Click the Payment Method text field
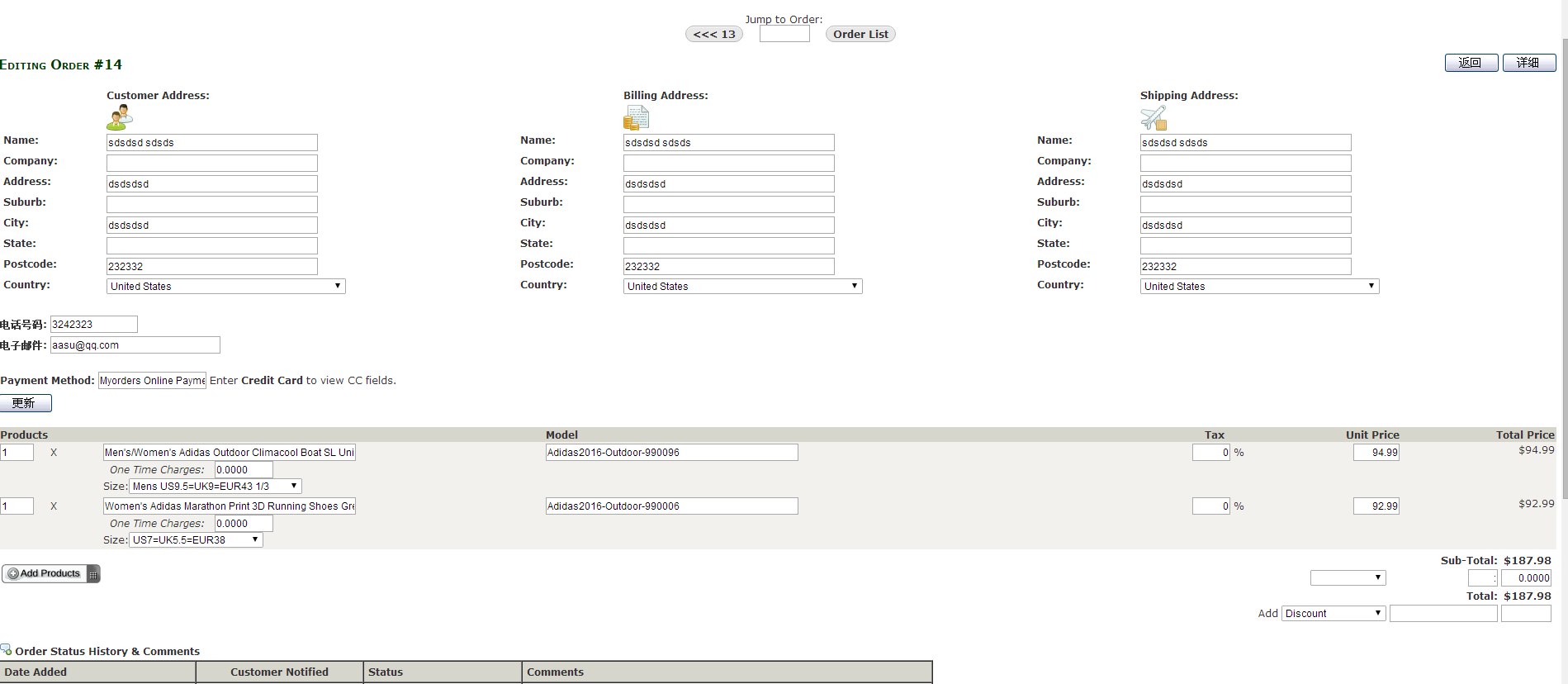 (152, 381)
